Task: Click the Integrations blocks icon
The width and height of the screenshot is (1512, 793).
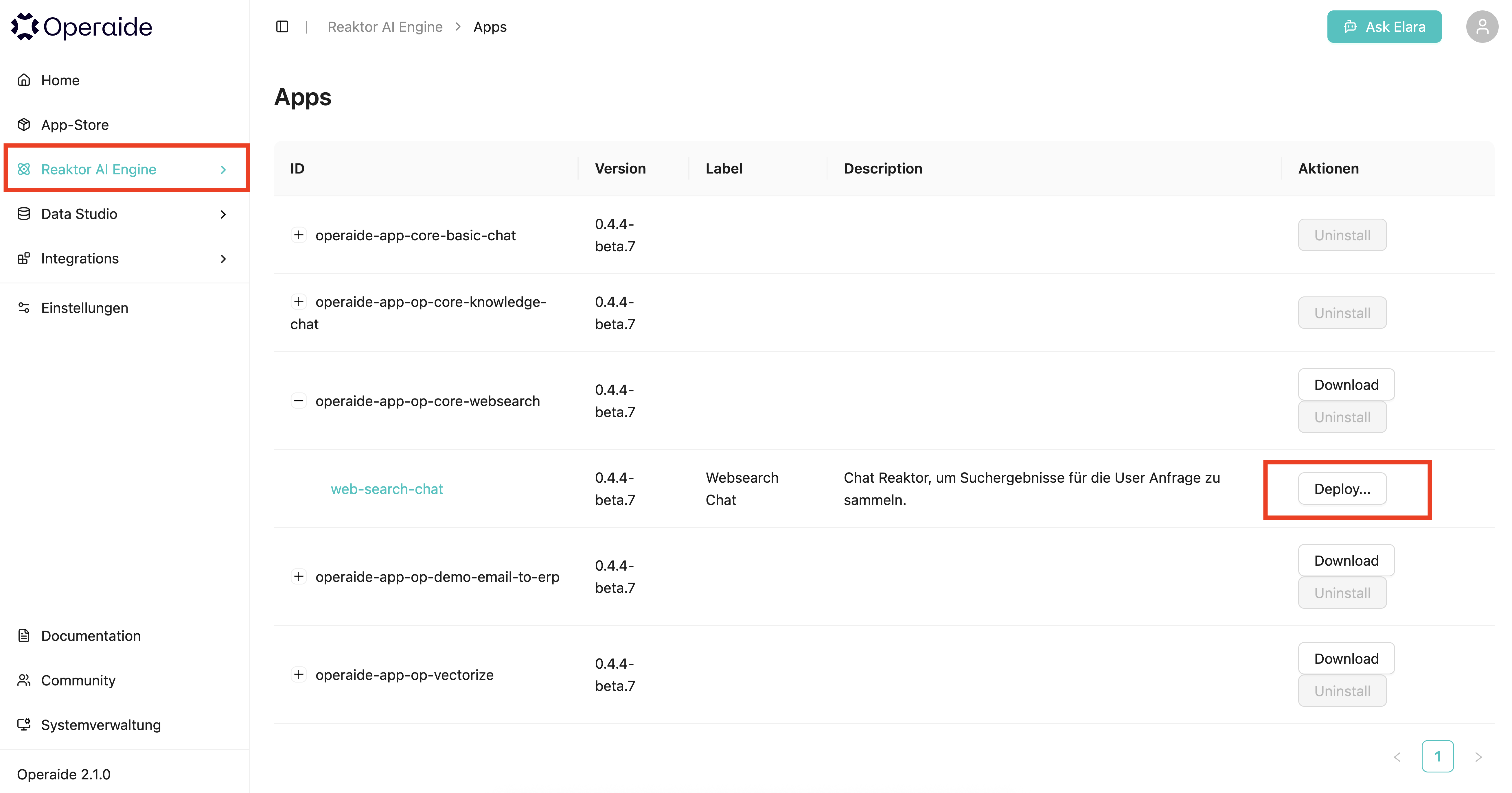Action: click(24, 258)
